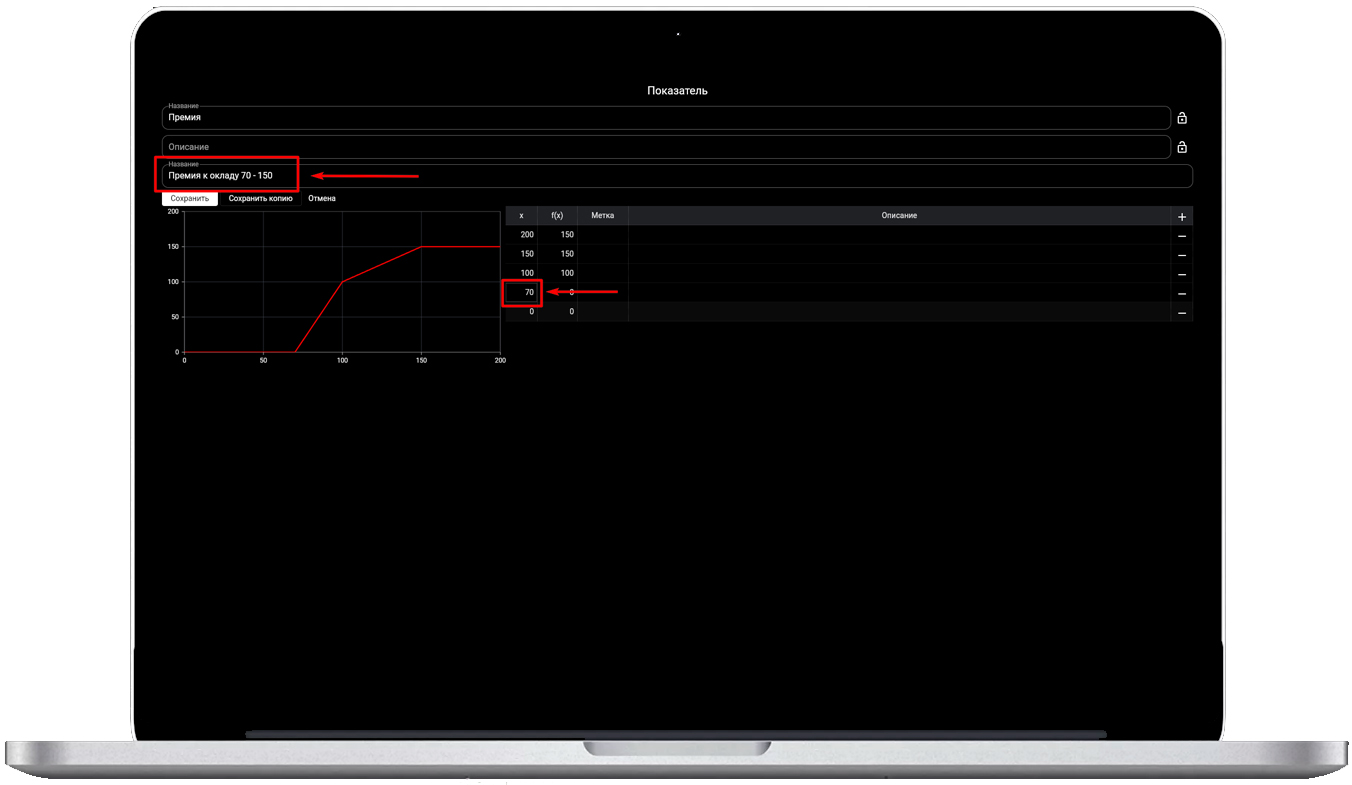The image size is (1352, 785).
Task: Click the f(x) cell in the x=200 row
Action: 558,235
